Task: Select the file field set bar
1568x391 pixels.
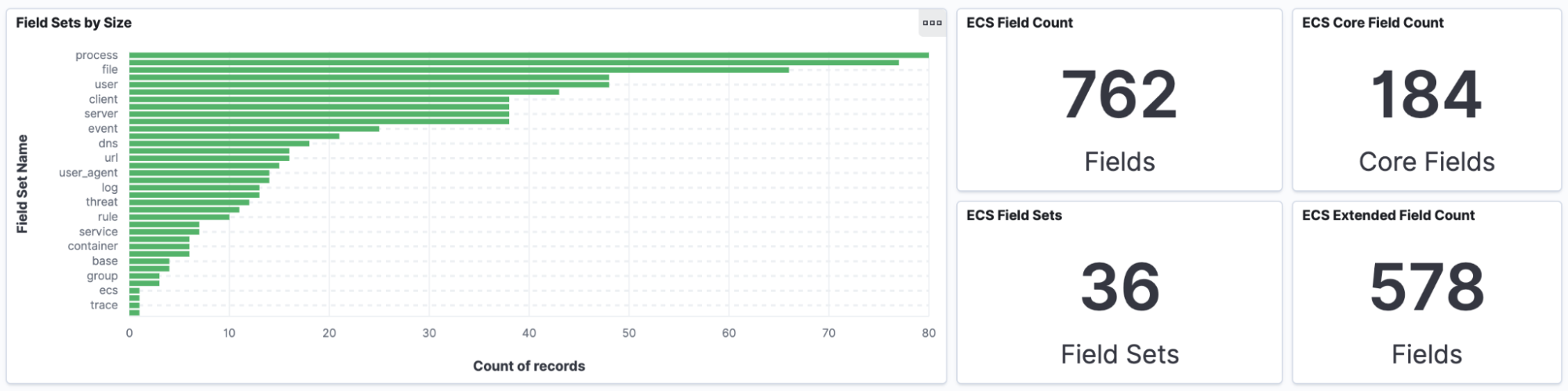Action: (459, 70)
